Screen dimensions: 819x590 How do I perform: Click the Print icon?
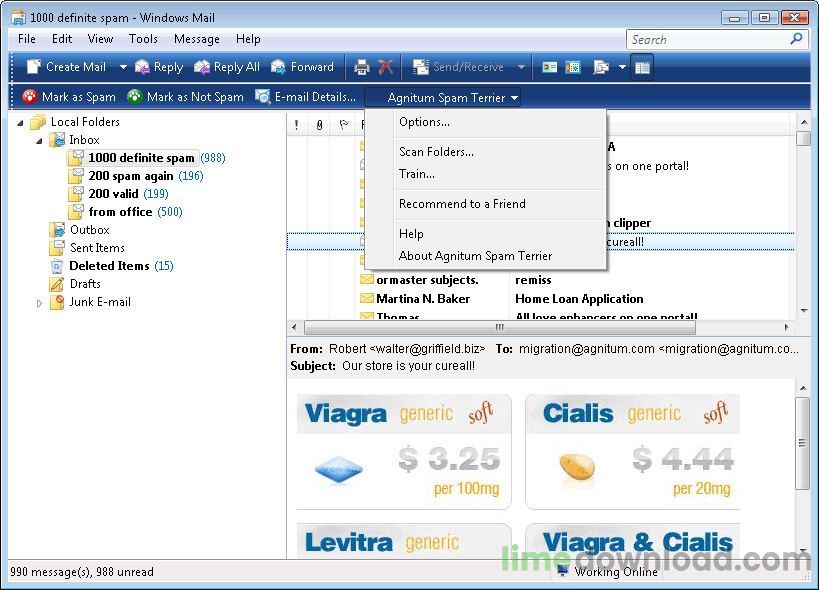tap(361, 67)
